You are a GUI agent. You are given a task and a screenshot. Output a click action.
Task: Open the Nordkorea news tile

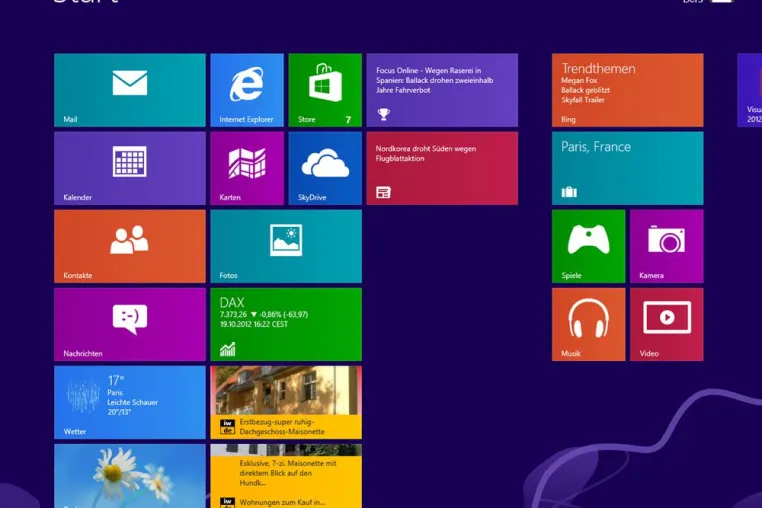point(442,168)
